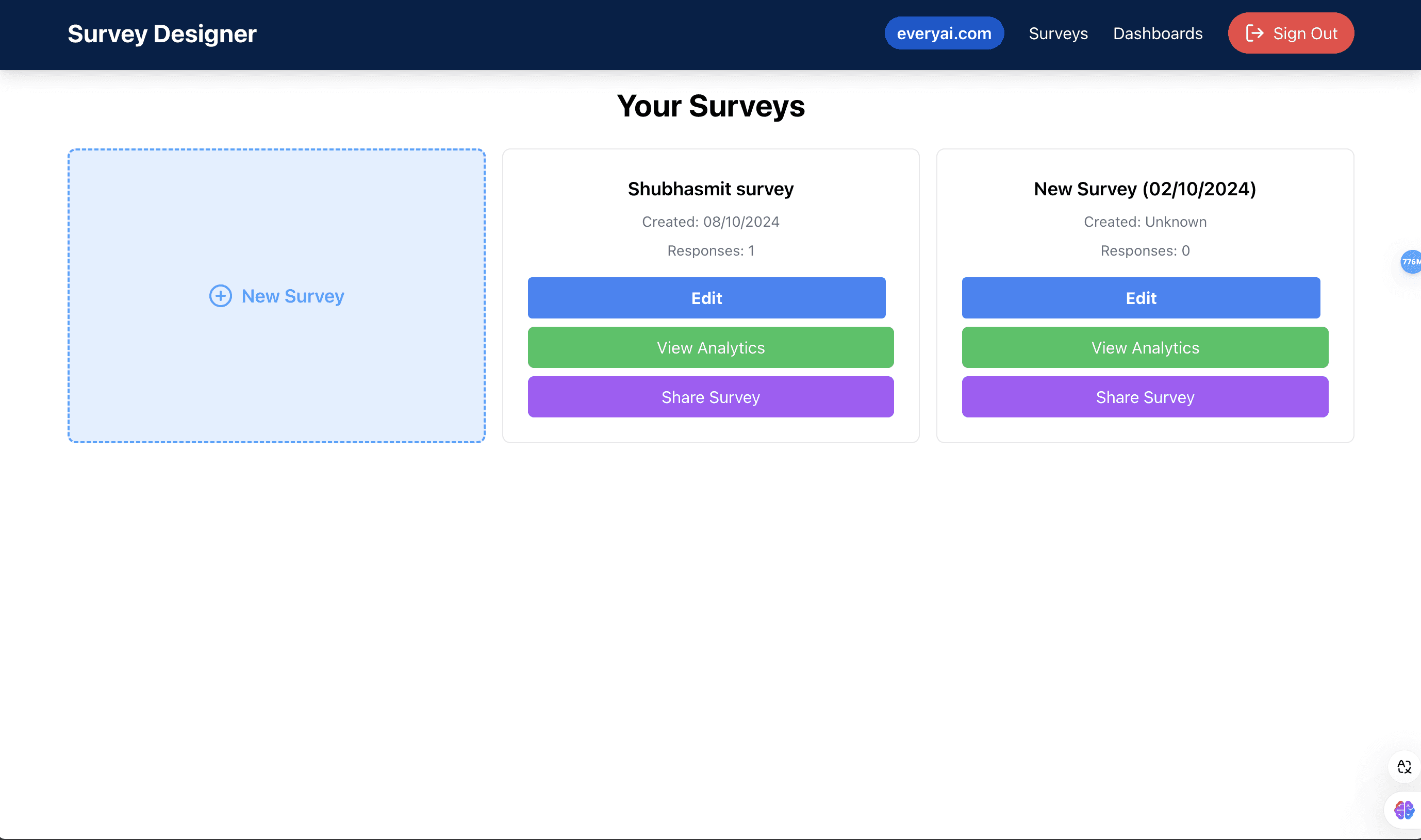The height and width of the screenshot is (840, 1421).
Task: Select the New Survey (02/10/2024) card title
Action: (1145, 189)
